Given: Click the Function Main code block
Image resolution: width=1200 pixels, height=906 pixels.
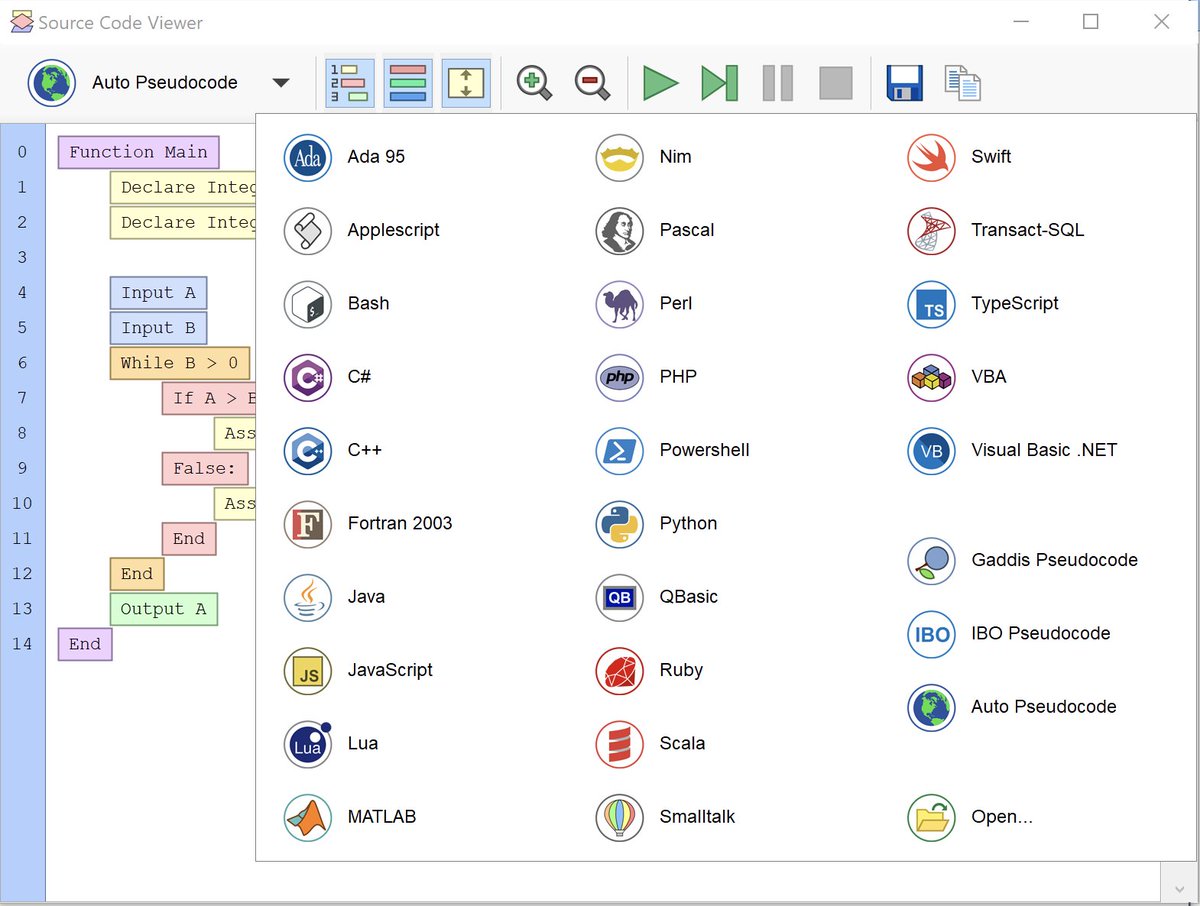Looking at the screenshot, I should tap(138, 152).
